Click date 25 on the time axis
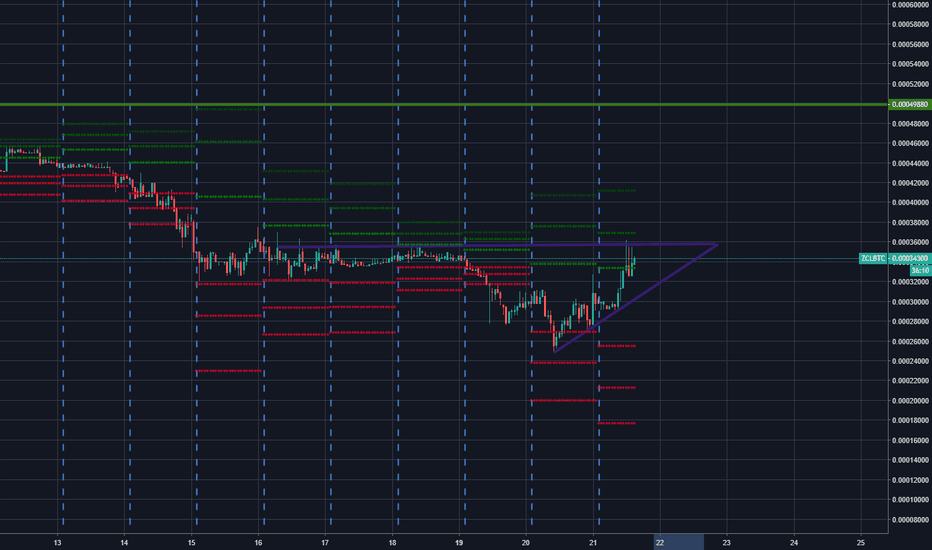932x550 pixels. coord(861,542)
